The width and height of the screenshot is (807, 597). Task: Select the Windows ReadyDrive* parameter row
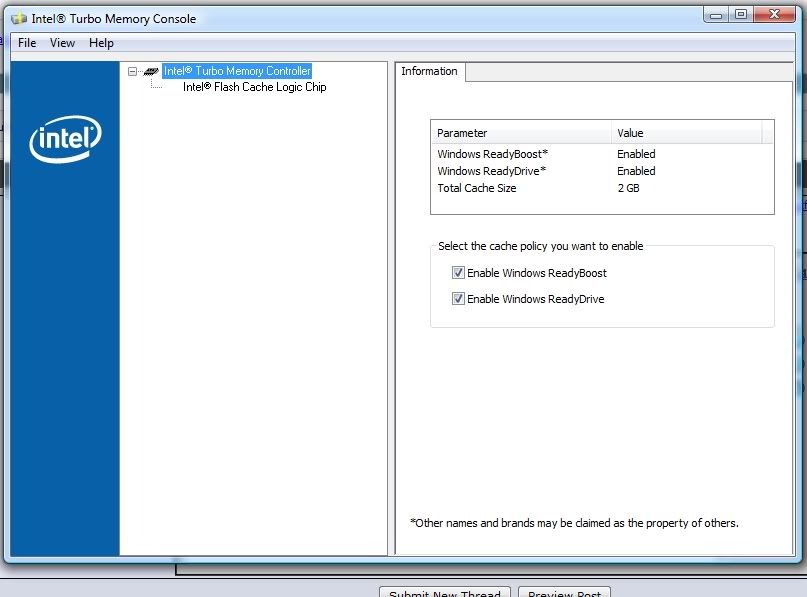pyautogui.click(x=602, y=171)
